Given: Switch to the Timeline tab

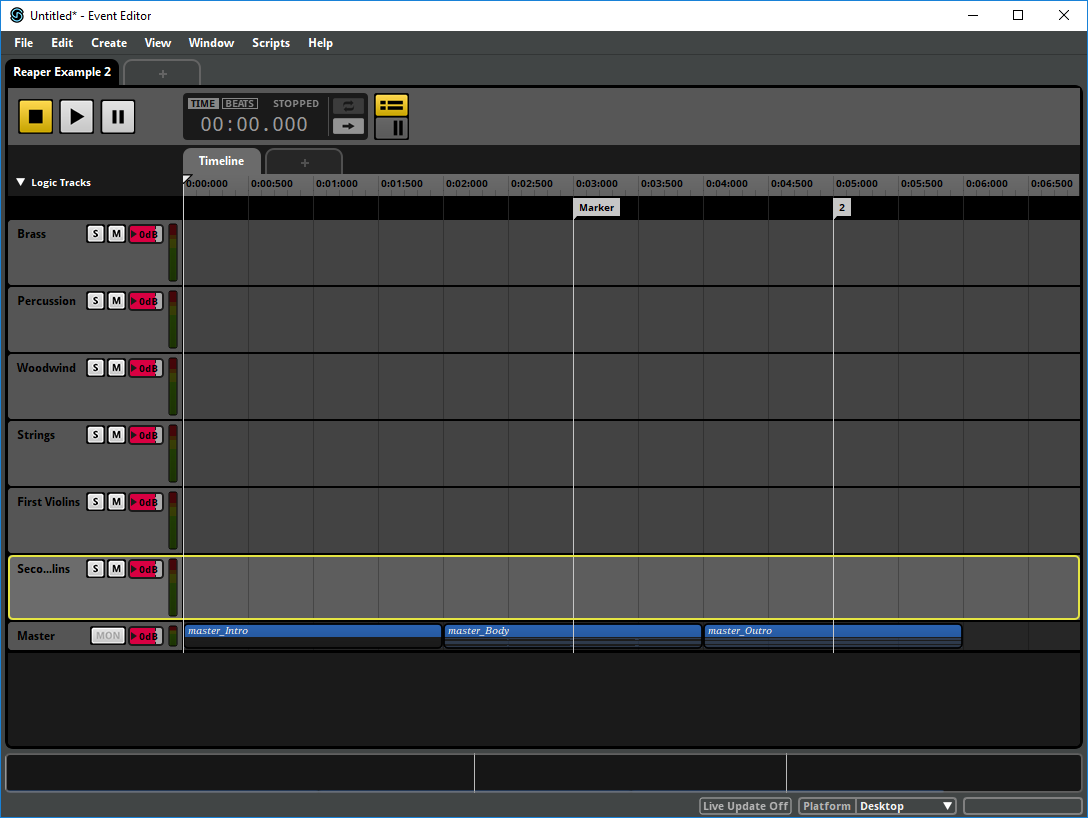Looking at the screenshot, I should [221, 160].
